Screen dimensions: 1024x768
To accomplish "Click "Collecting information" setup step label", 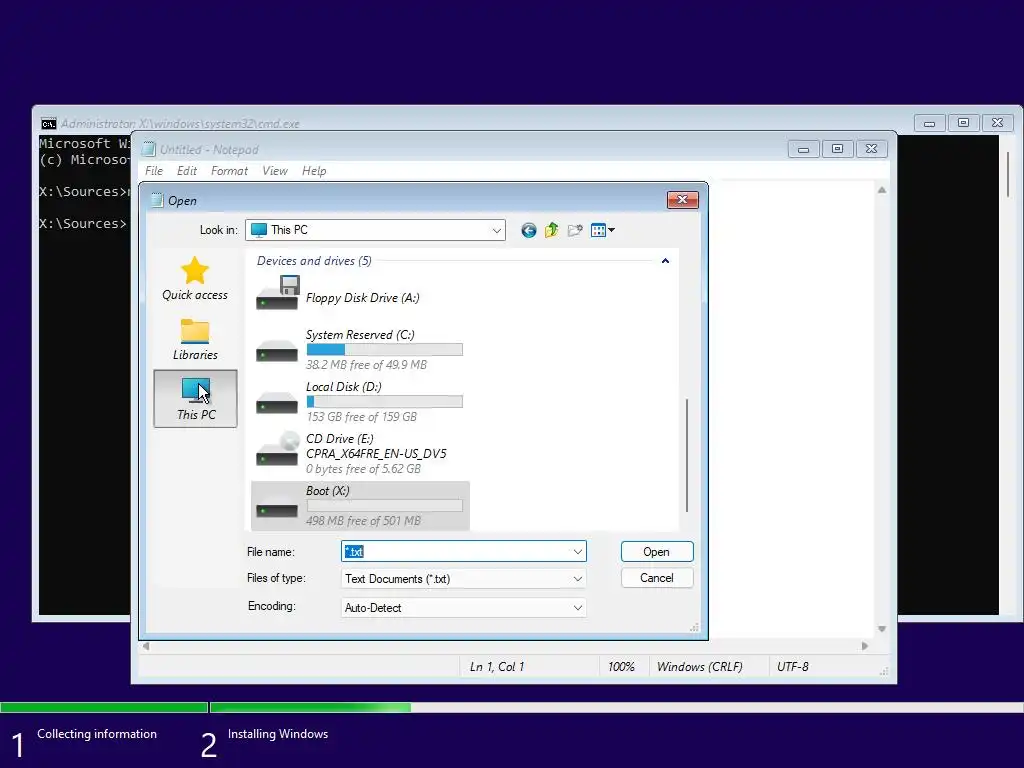I will point(97,734).
